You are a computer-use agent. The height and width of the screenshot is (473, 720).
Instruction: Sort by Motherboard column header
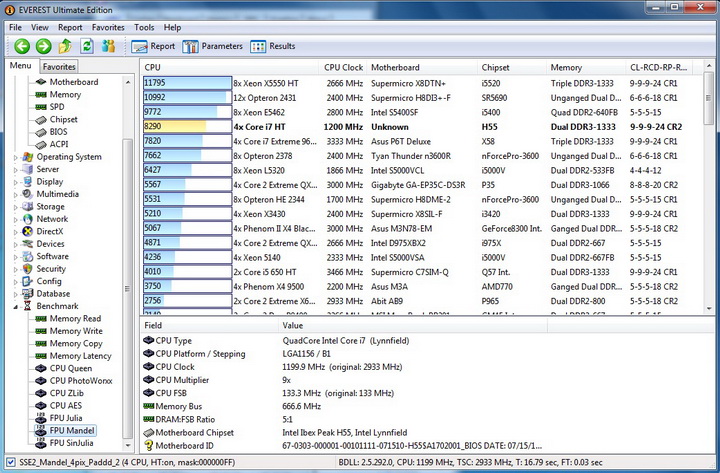coord(422,68)
